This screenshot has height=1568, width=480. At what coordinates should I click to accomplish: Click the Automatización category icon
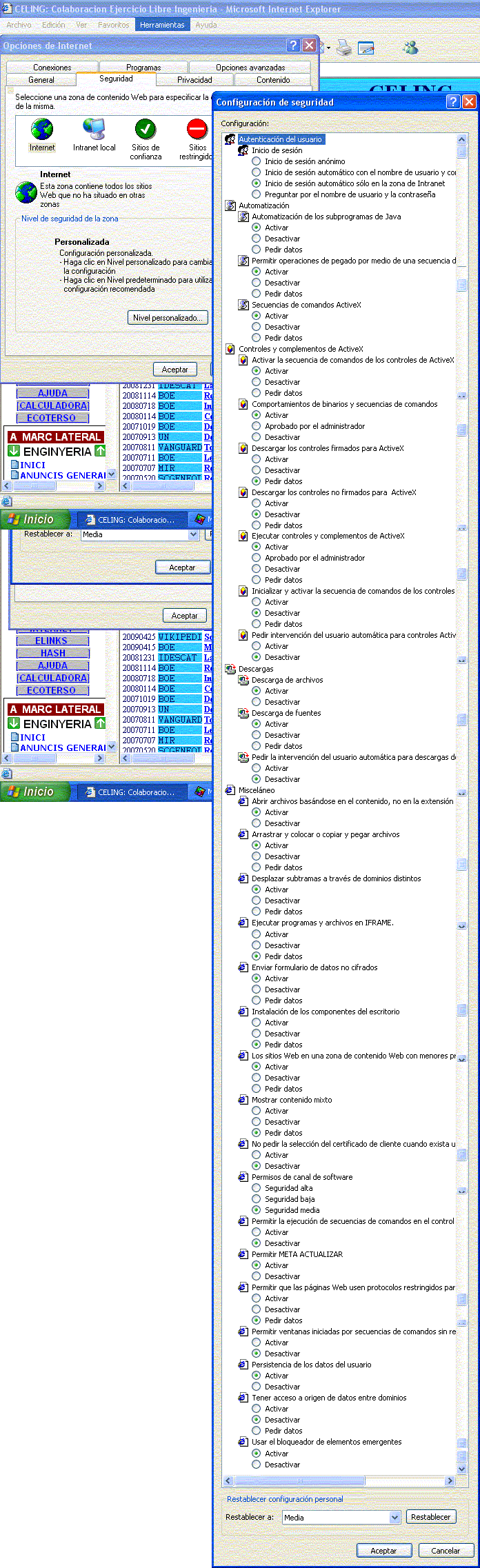tap(230, 205)
